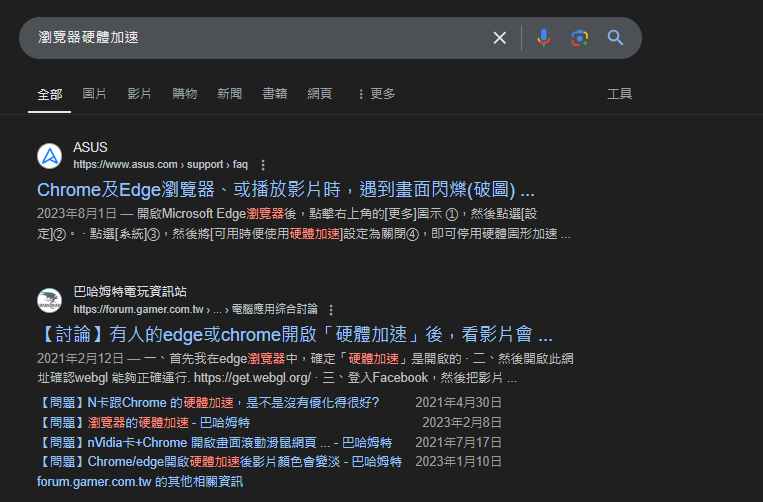The image size is (763, 502).
Task: Click the forum.gamer.com.tw breadcrumb URL
Action: [x=195, y=309]
